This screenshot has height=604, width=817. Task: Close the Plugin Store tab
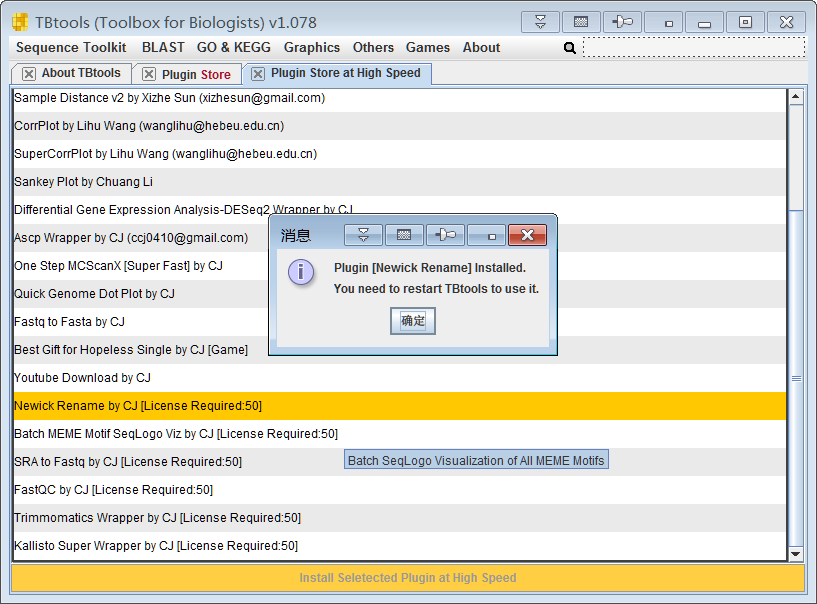[x=148, y=75]
